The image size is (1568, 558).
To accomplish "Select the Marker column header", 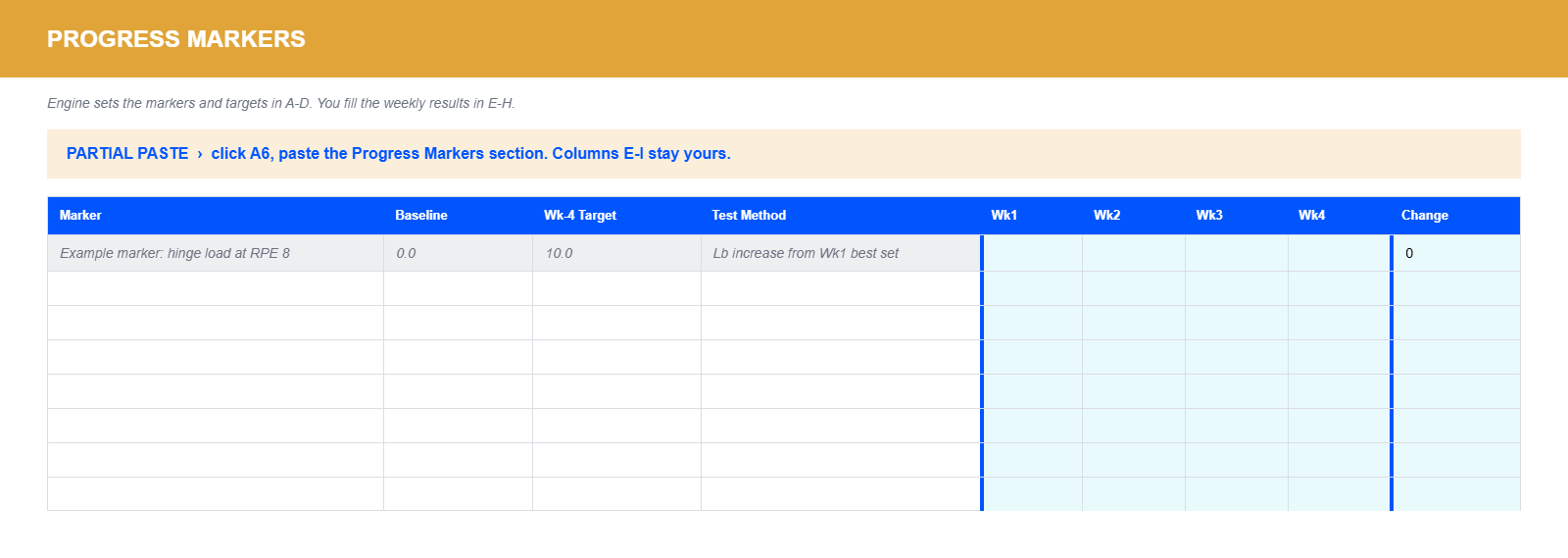I will pyautogui.click(x=216, y=216).
